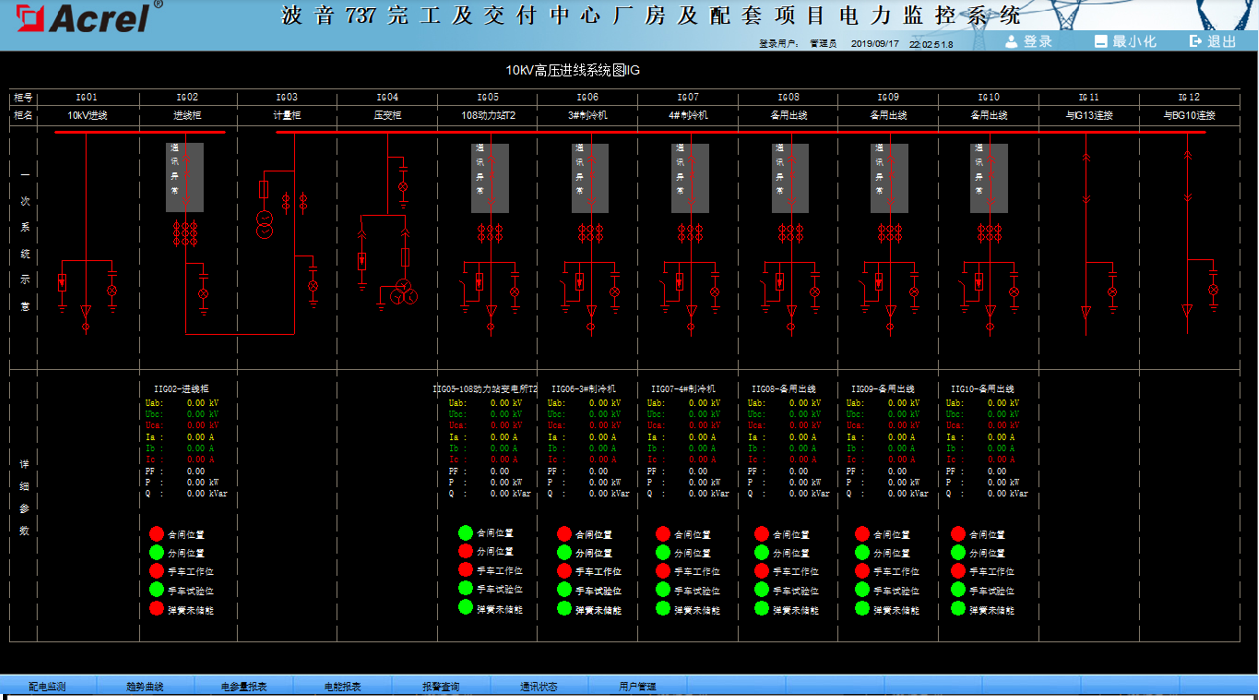The height and width of the screenshot is (700, 1259).
Task: Click IIG02 red 弹簧未储能 status light
Action: point(157,609)
